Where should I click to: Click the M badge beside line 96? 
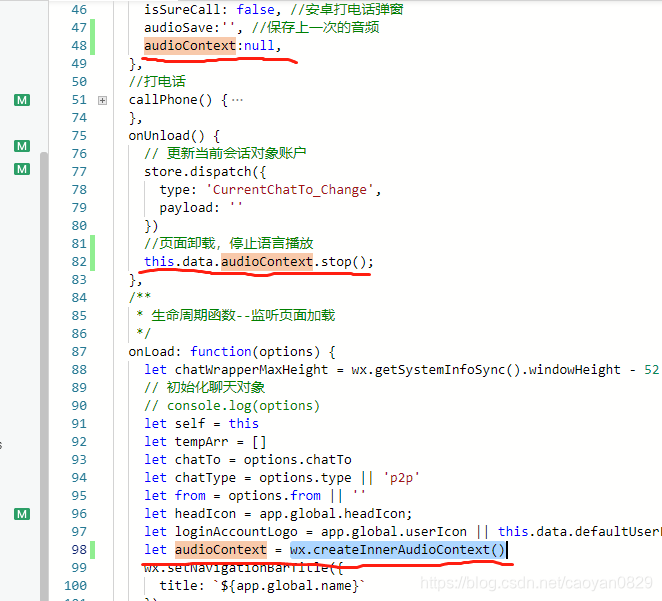point(22,514)
